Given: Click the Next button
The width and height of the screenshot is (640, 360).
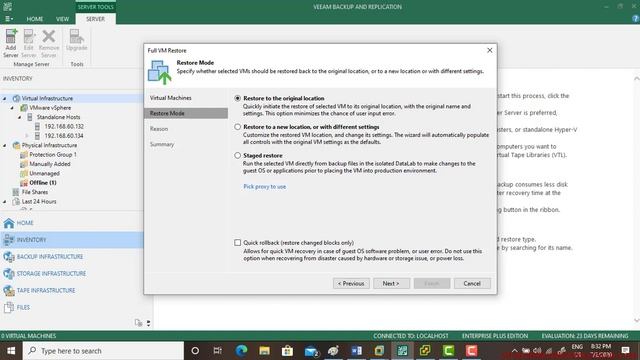Looking at the screenshot, I should [391, 283].
